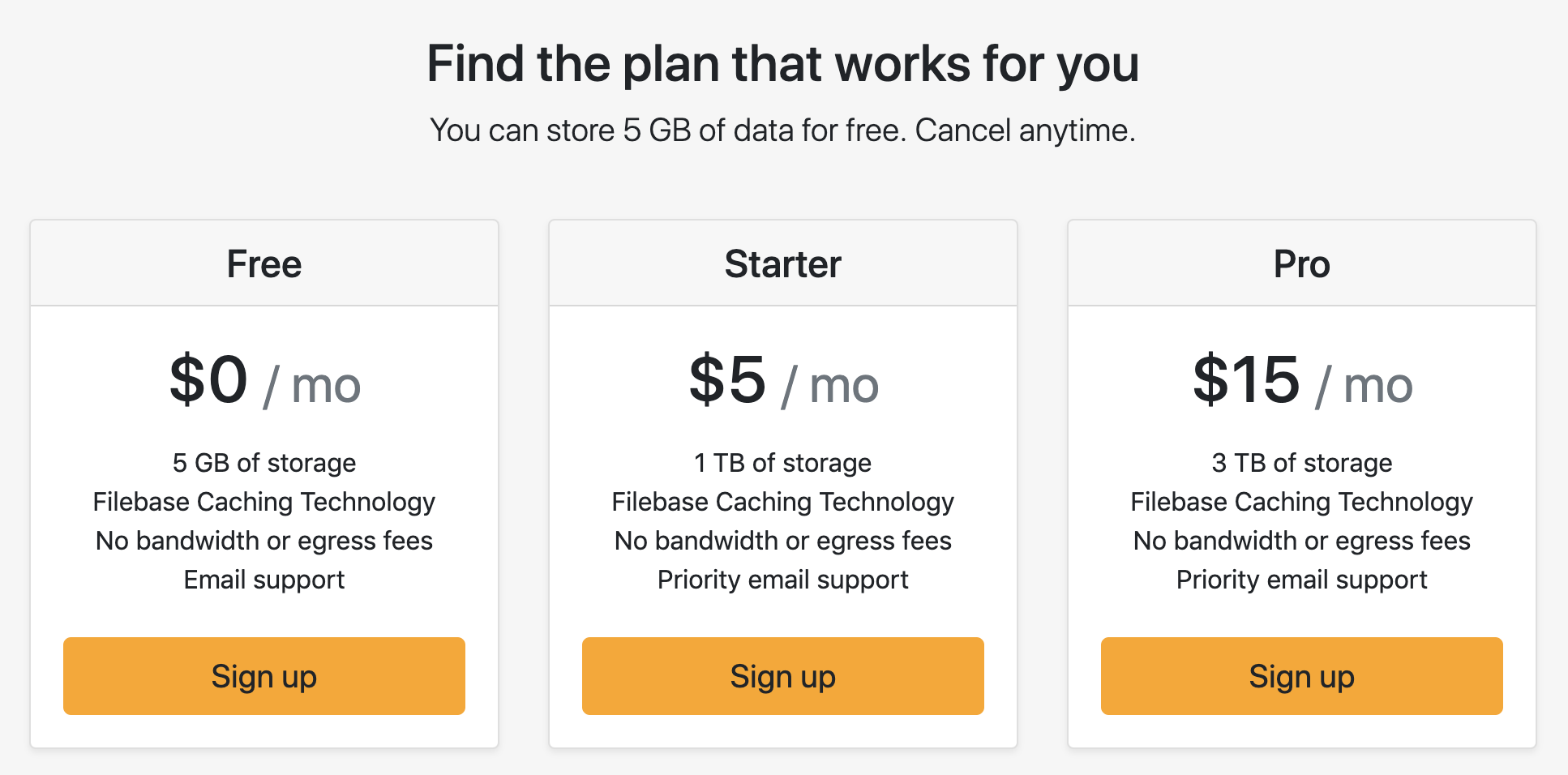This screenshot has height=775, width=1568.
Task: Click the Starter plan title
Action: [782, 264]
